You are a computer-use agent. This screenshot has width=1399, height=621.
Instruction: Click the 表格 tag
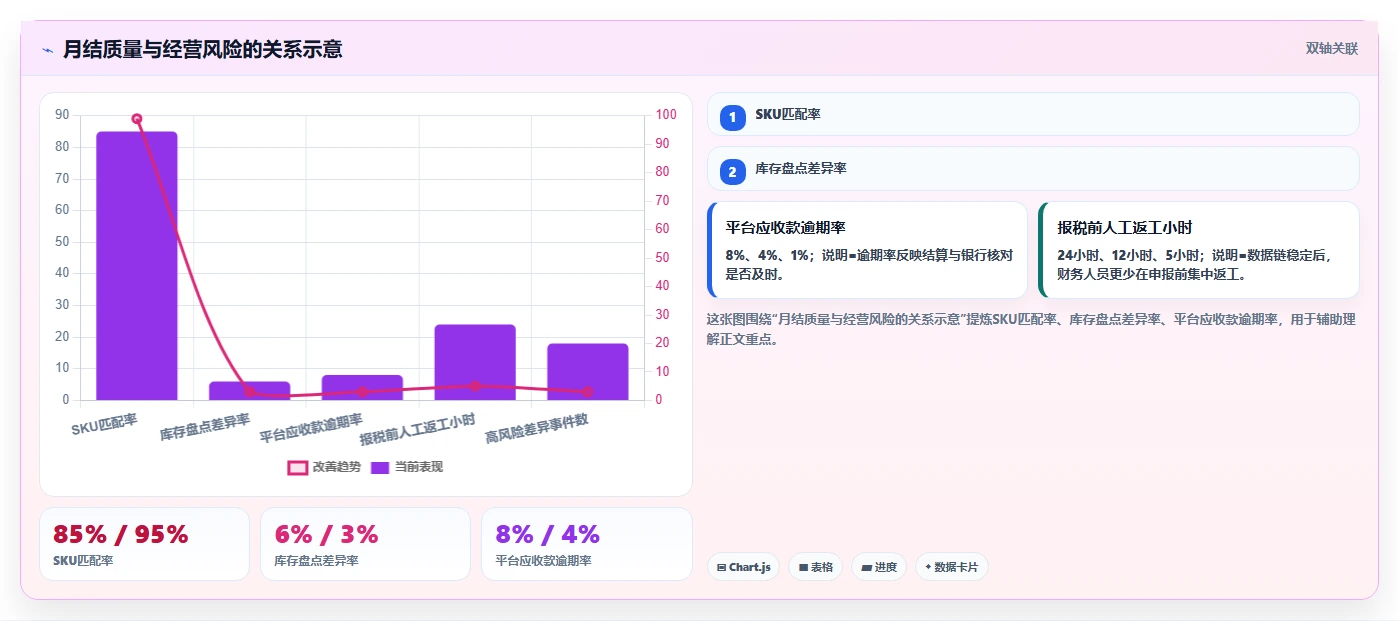coord(816,567)
